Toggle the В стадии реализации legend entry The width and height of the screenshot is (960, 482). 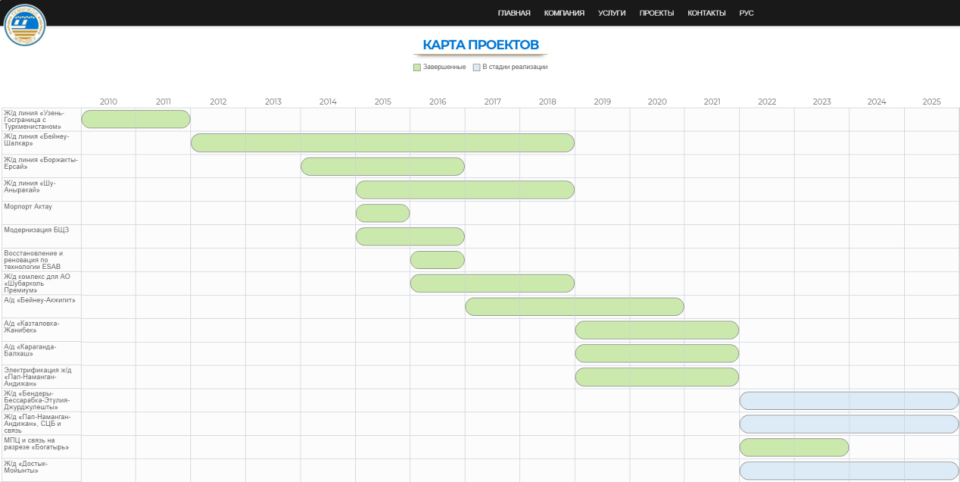pos(510,67)
